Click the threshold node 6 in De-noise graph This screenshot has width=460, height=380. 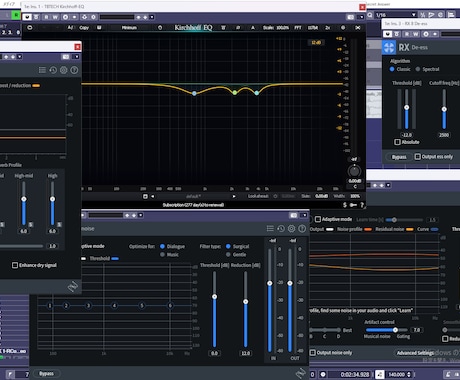pos(170,305)
